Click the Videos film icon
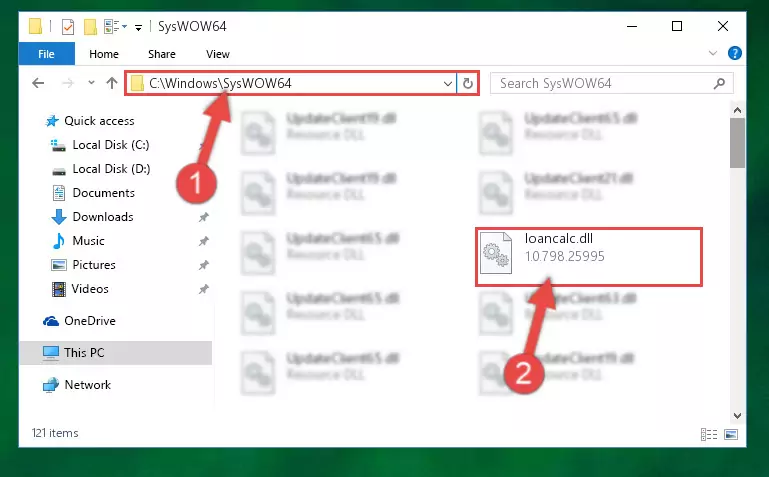Image resolution: width=769 pixels, height=477 pixels. click(x=59, y=289)
